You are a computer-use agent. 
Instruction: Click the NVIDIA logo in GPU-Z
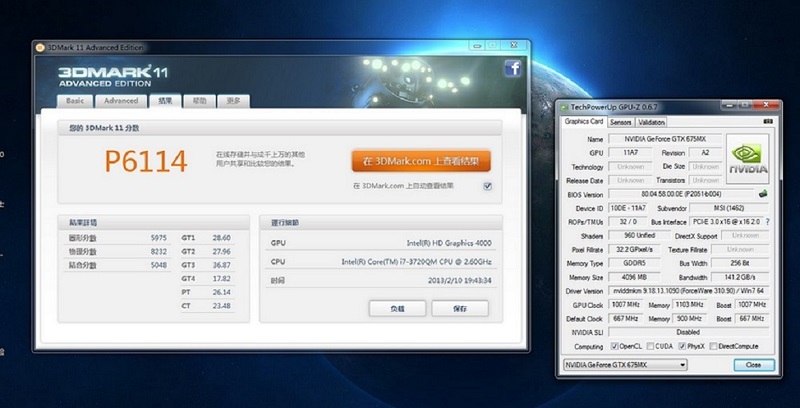click(747, 159)
